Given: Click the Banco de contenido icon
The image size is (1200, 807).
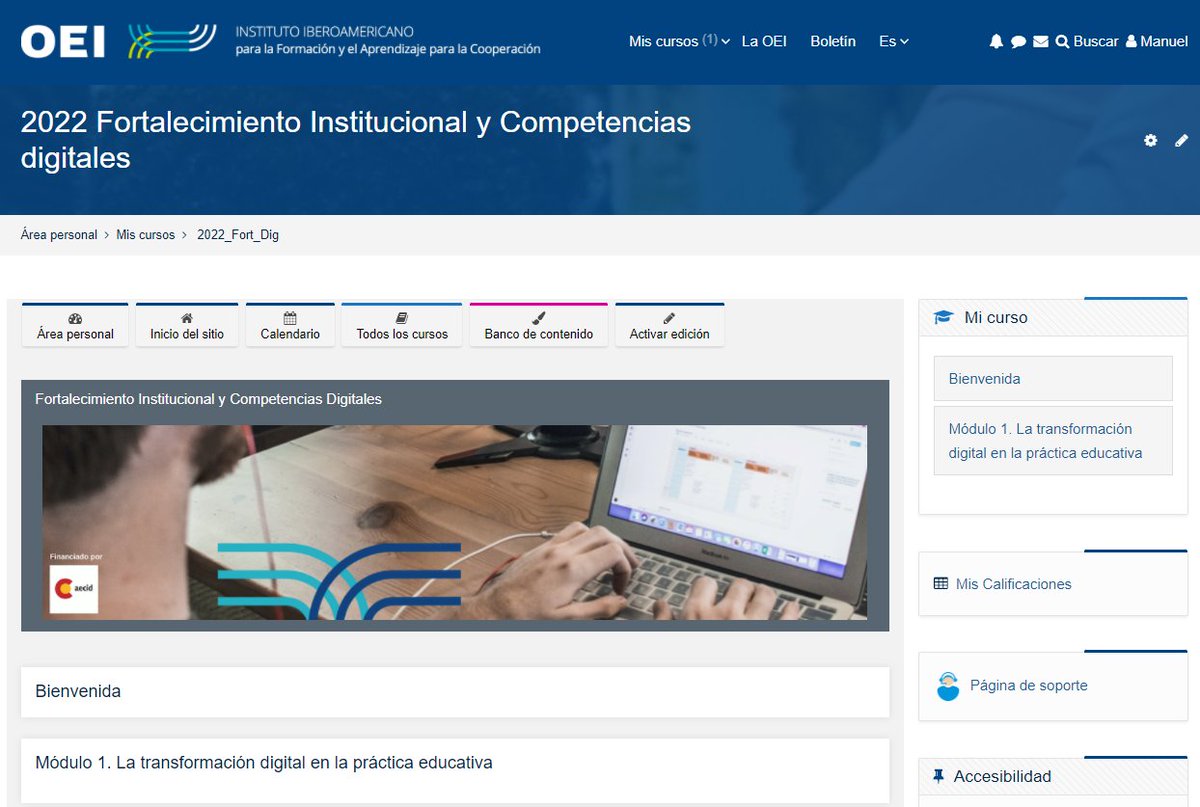Looking at the screenshot, I should (x=538, y=317).
